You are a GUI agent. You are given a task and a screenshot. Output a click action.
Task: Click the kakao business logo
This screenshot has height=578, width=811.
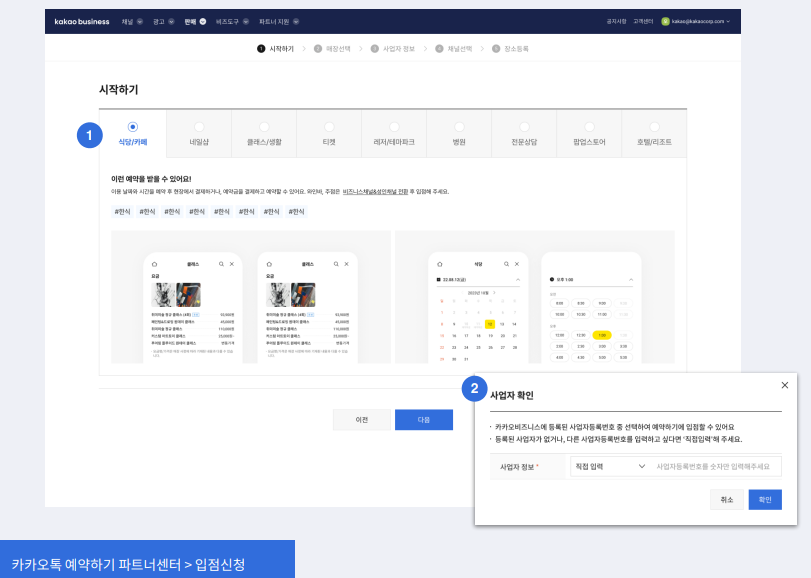[x=82, y=21]
